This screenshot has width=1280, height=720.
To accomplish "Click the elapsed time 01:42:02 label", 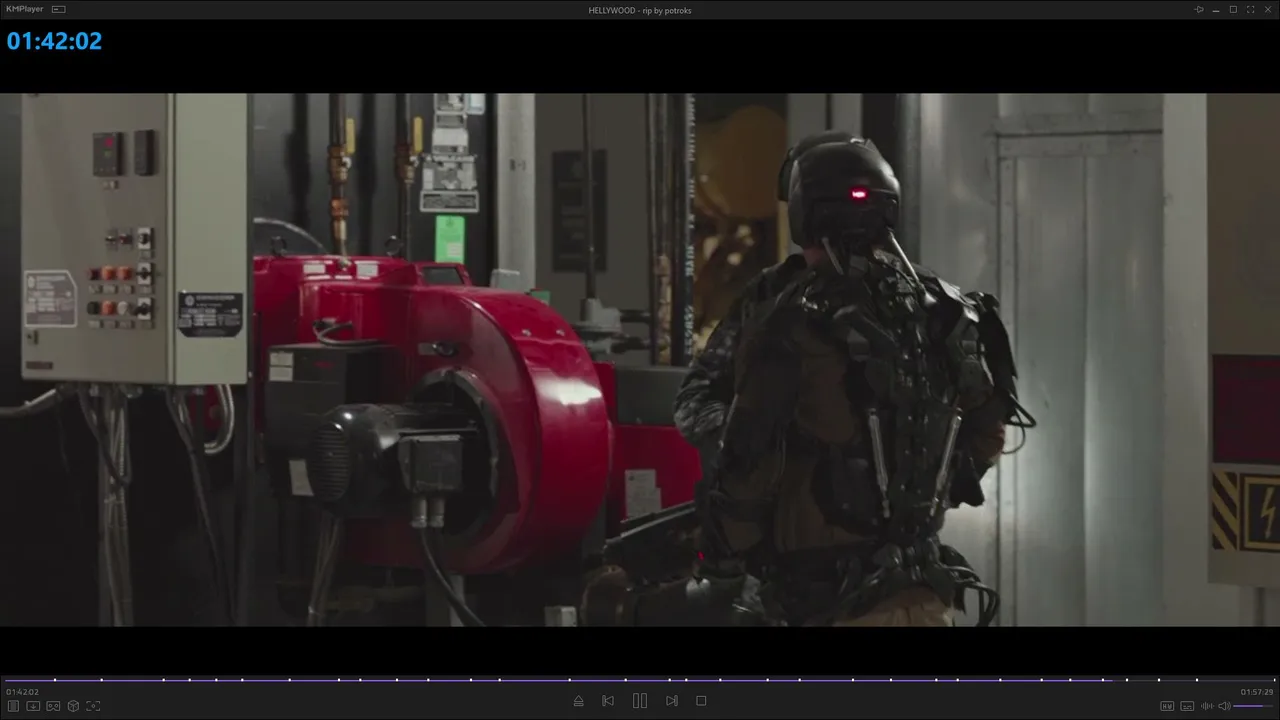I will click(22, 692).
